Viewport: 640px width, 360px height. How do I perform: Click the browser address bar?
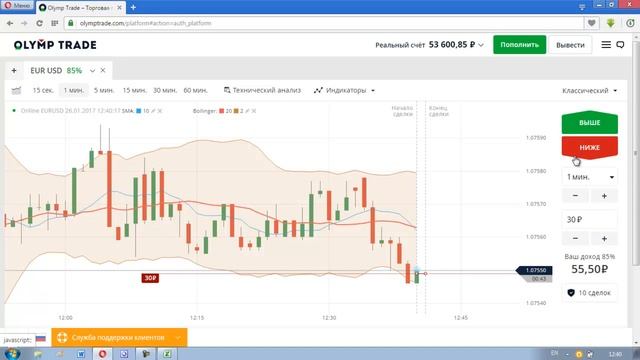tap(324, 23)
